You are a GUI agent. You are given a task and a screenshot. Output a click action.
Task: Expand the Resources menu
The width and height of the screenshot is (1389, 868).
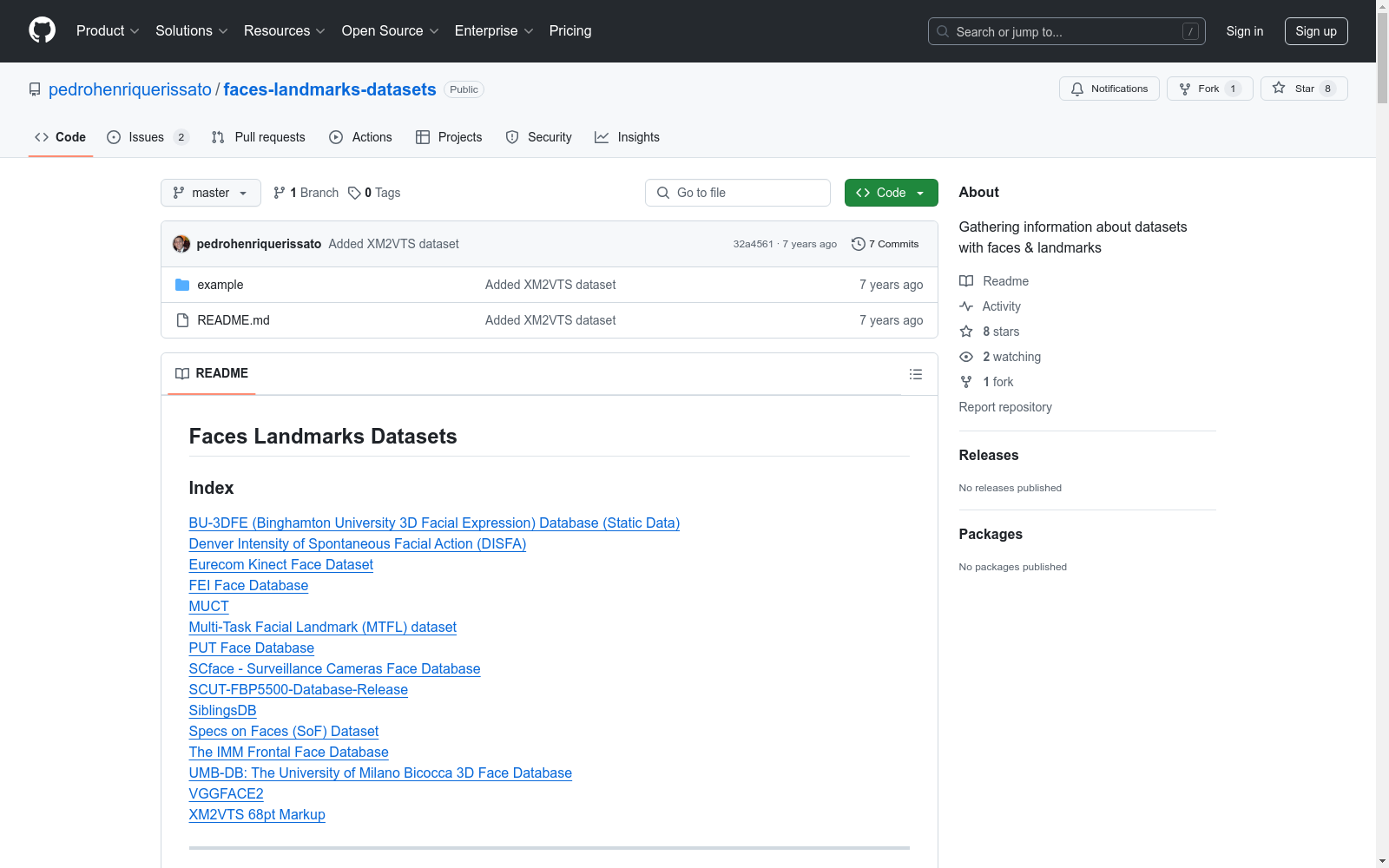click(x=285, y=31)
